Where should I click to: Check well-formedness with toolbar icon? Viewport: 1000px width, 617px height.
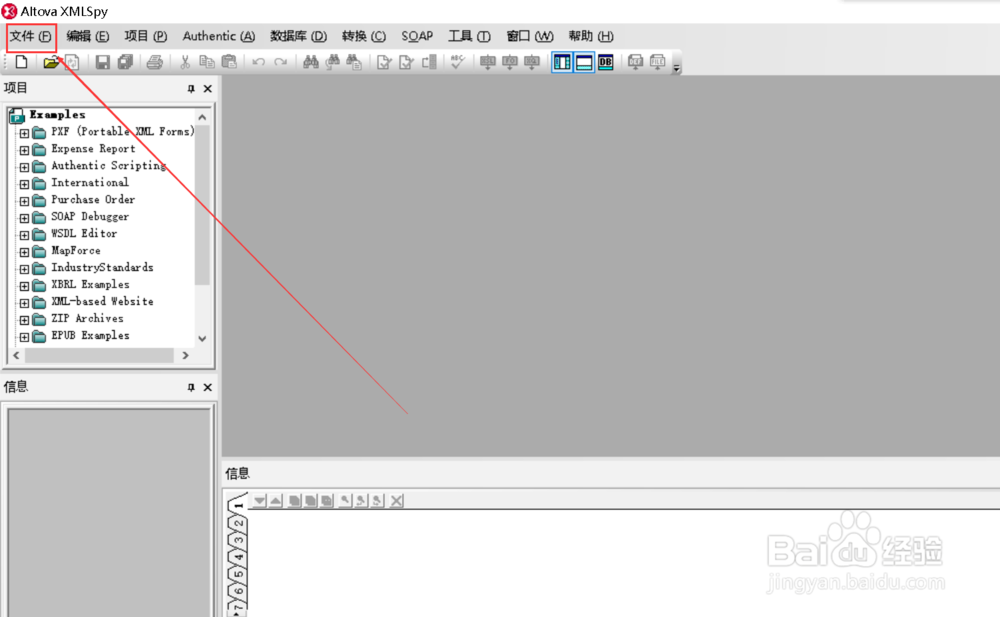tap(384, 62)
